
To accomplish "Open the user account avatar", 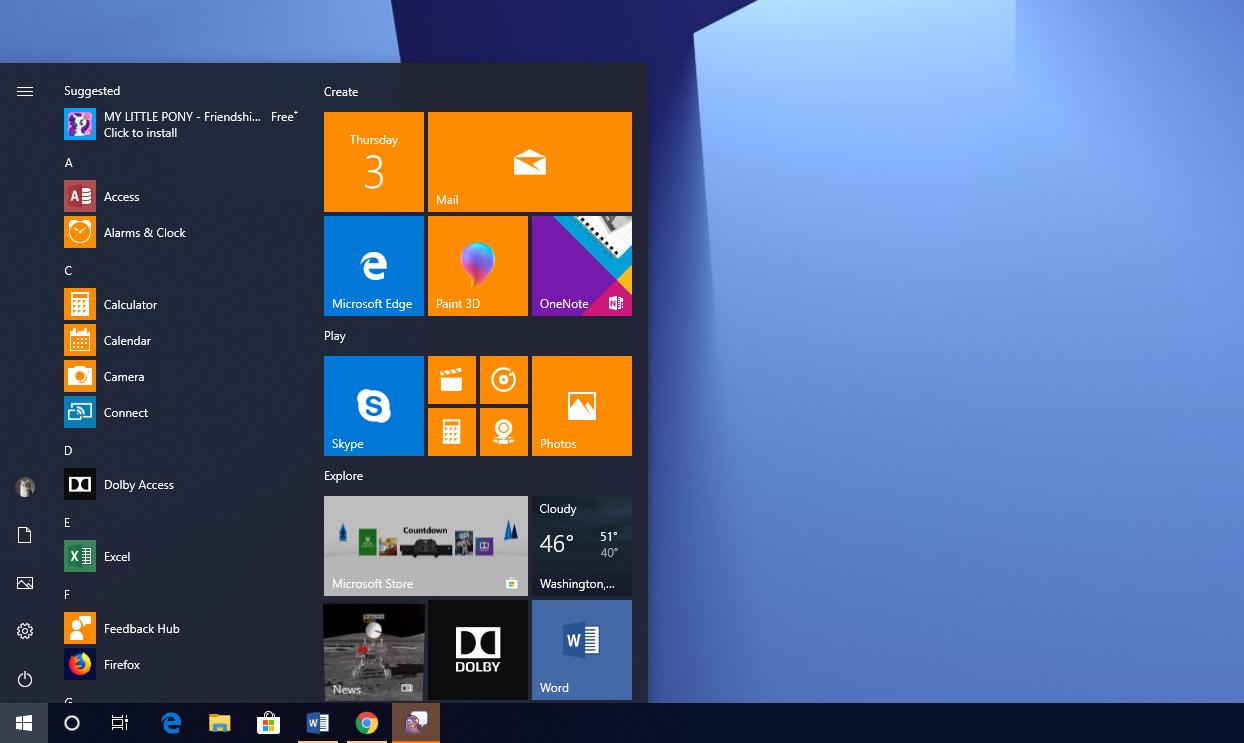I will coord(25,487).
